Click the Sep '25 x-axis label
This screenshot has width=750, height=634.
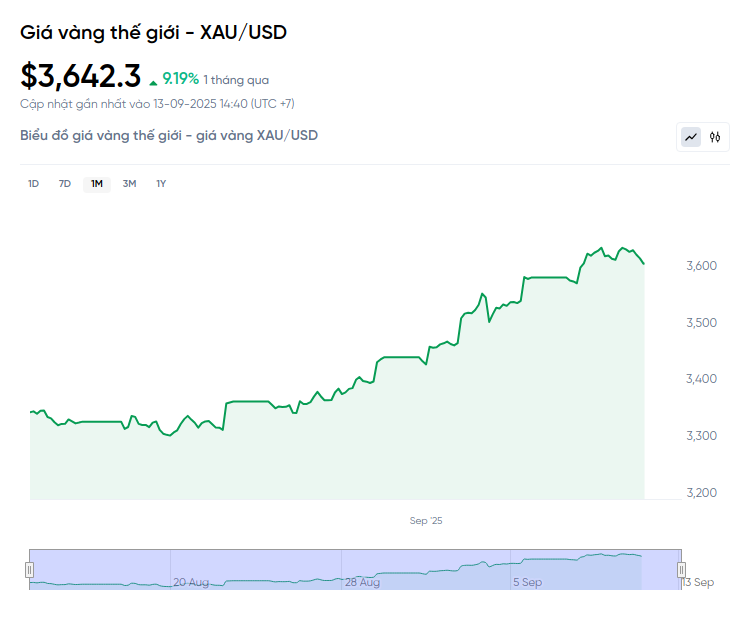click(425, 521)
